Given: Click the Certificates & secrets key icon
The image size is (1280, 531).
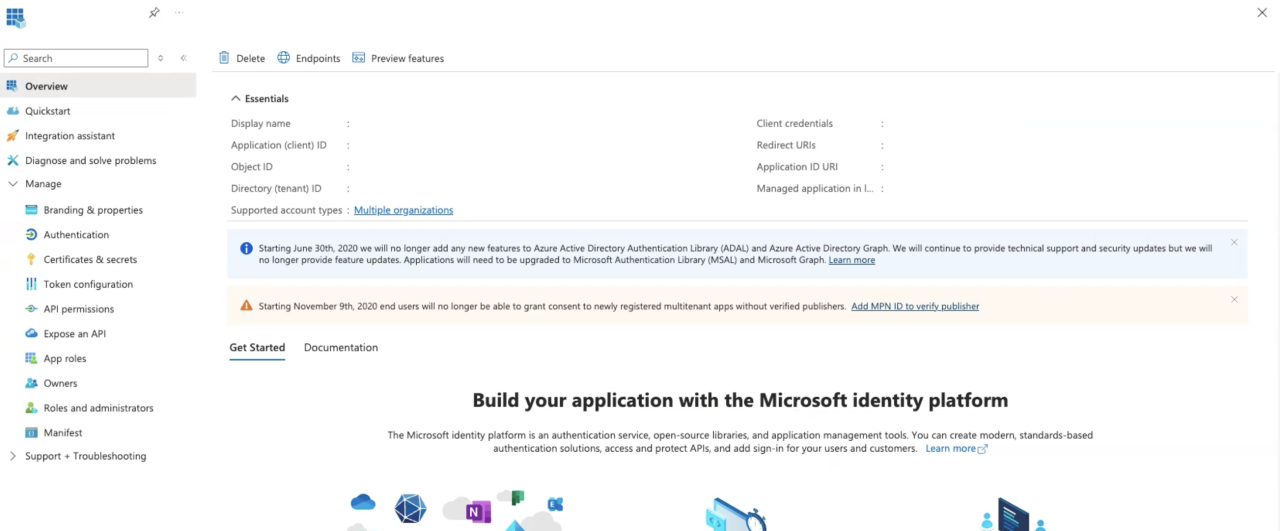Looking at the screenshot, I should (31, 259).
